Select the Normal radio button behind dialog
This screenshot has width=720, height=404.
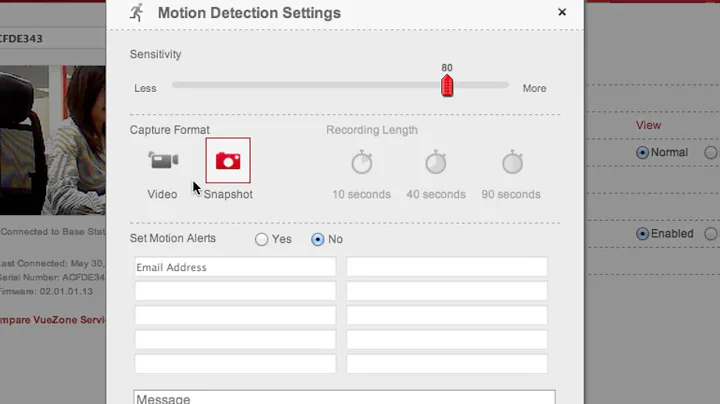[642, 152]
